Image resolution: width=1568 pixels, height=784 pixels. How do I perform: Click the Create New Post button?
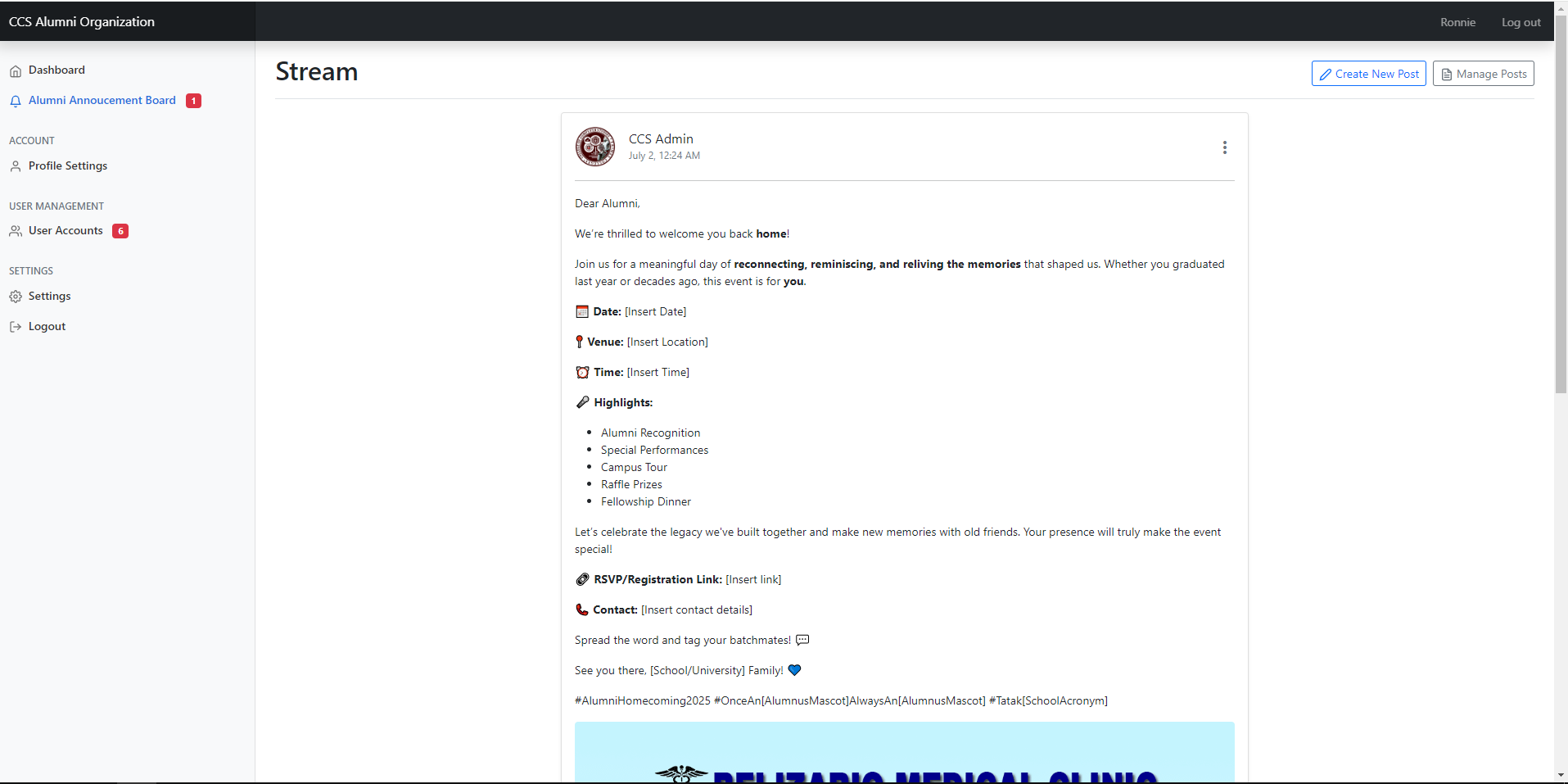pos(1368,74)
